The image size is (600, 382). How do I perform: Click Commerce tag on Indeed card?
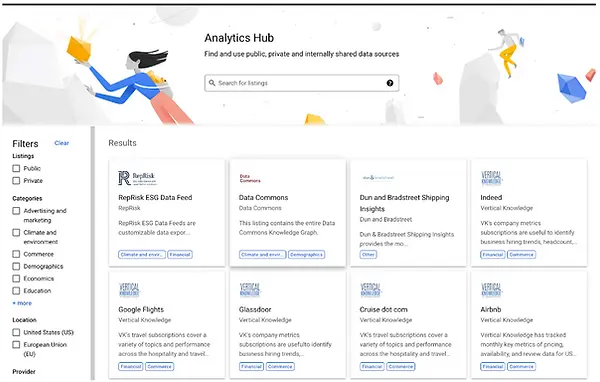tap(521, 255)
